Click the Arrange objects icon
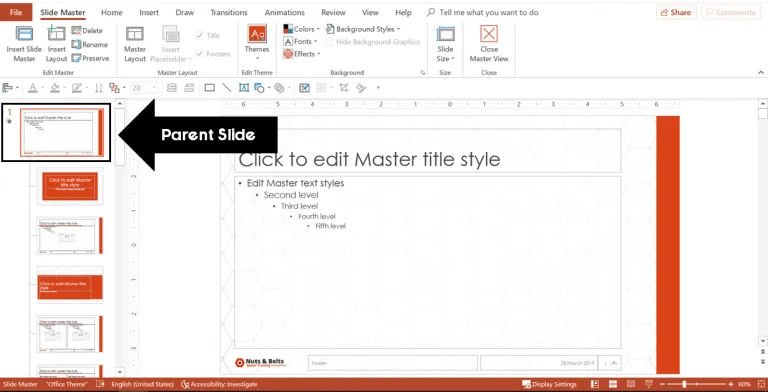Viewport: 768px width, 392px height. point(114,88)
